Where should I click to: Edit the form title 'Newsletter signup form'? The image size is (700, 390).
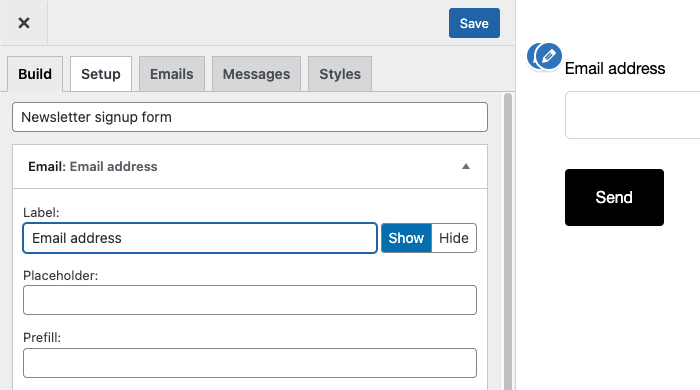[x=250, y=117]
